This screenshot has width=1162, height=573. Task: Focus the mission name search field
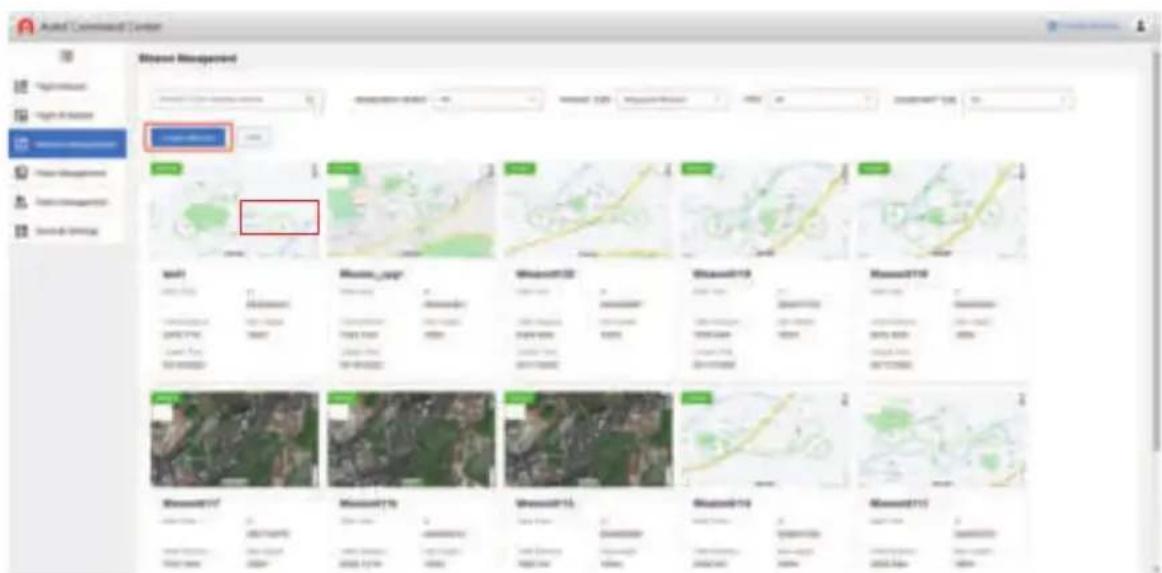pos(236,99)
